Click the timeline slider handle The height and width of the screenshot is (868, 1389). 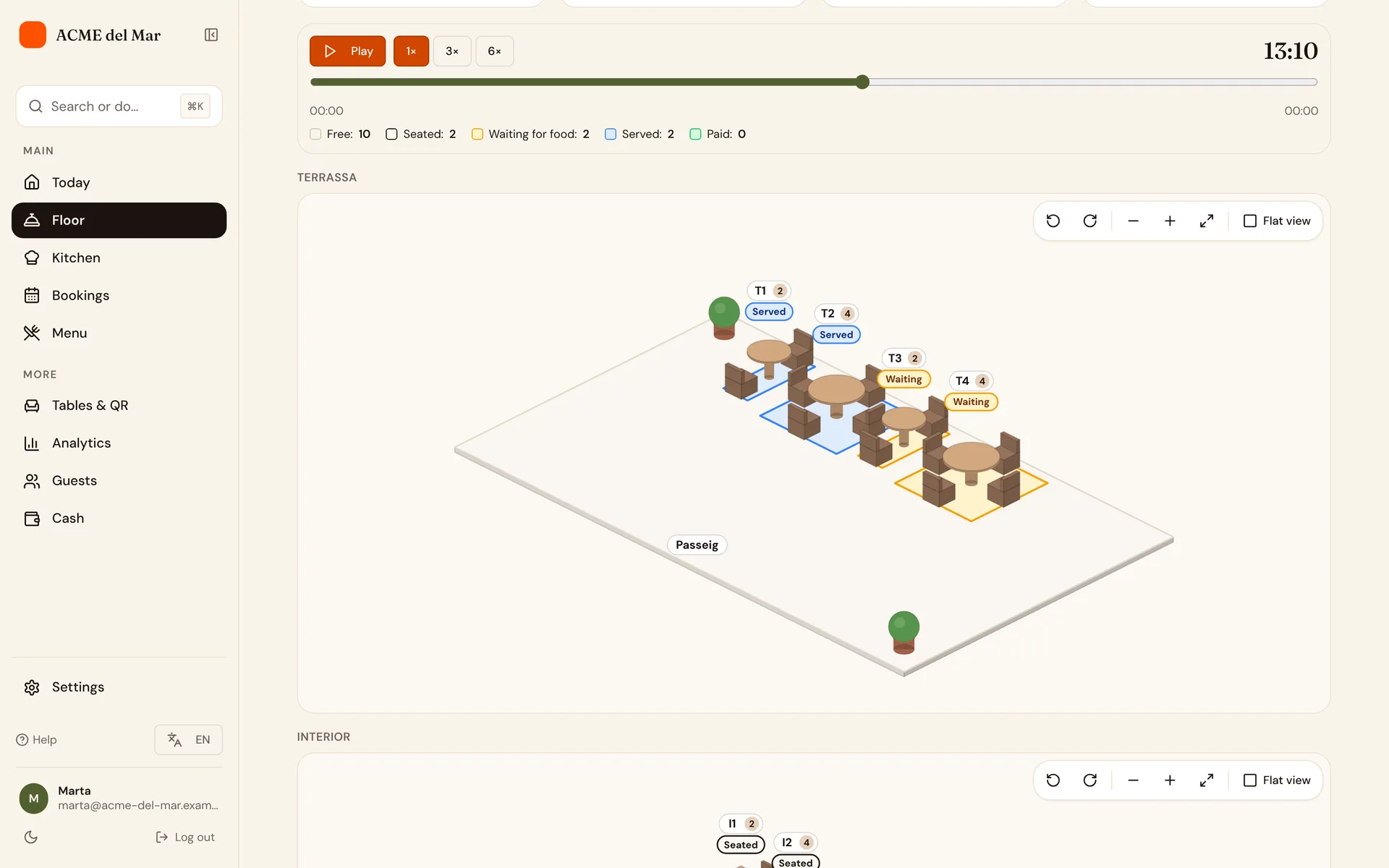pyautogui.click(x=862, y=82)
